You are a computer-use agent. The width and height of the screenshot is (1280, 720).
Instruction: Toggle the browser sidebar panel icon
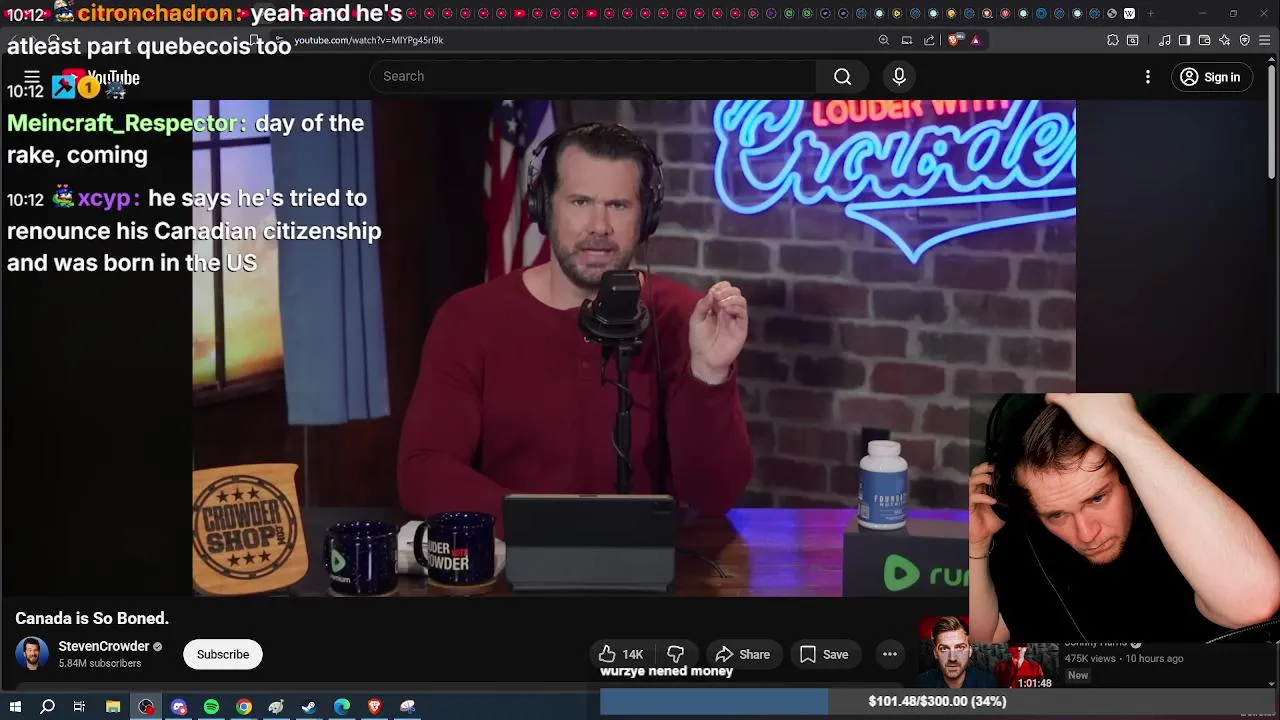(1185, 40)
